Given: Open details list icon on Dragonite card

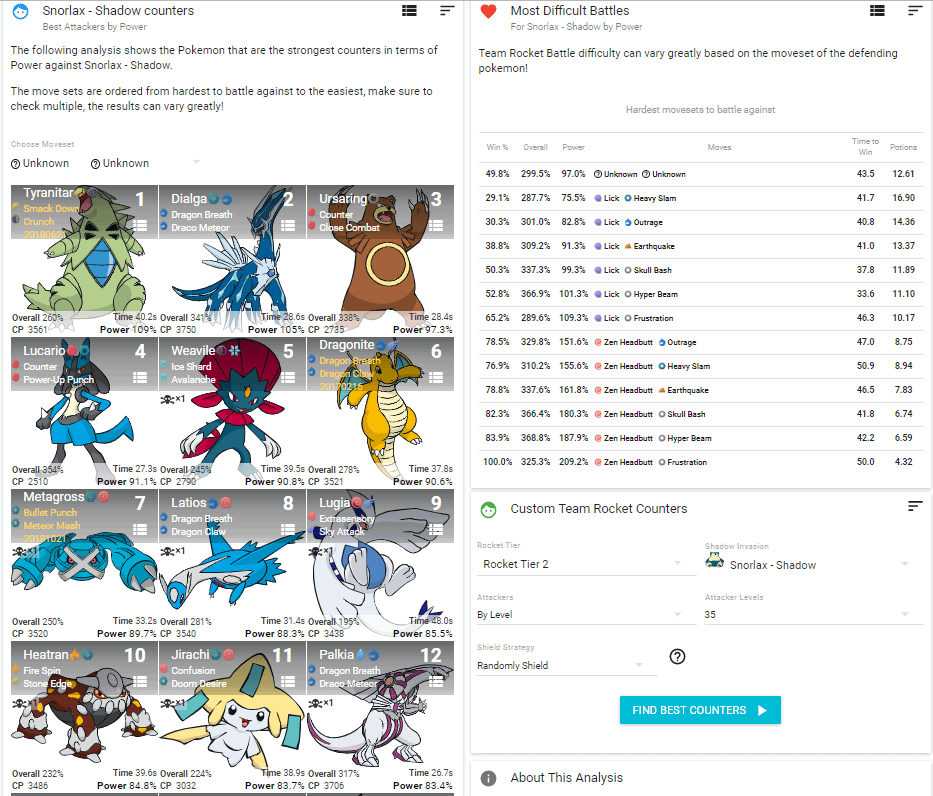Looking at the screenshot, I should 436,377.
